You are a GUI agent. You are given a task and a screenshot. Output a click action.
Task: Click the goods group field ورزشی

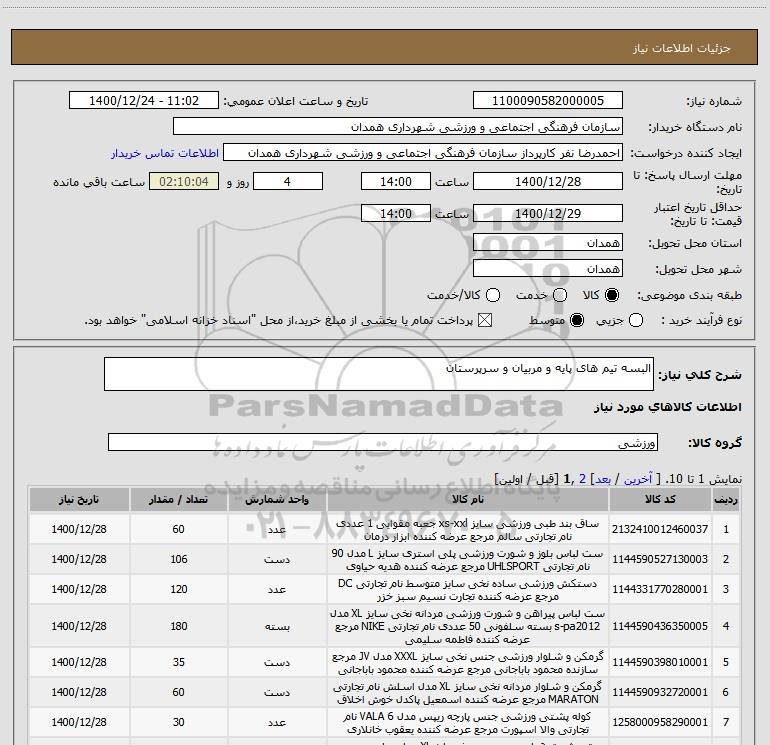pos(383,442)
